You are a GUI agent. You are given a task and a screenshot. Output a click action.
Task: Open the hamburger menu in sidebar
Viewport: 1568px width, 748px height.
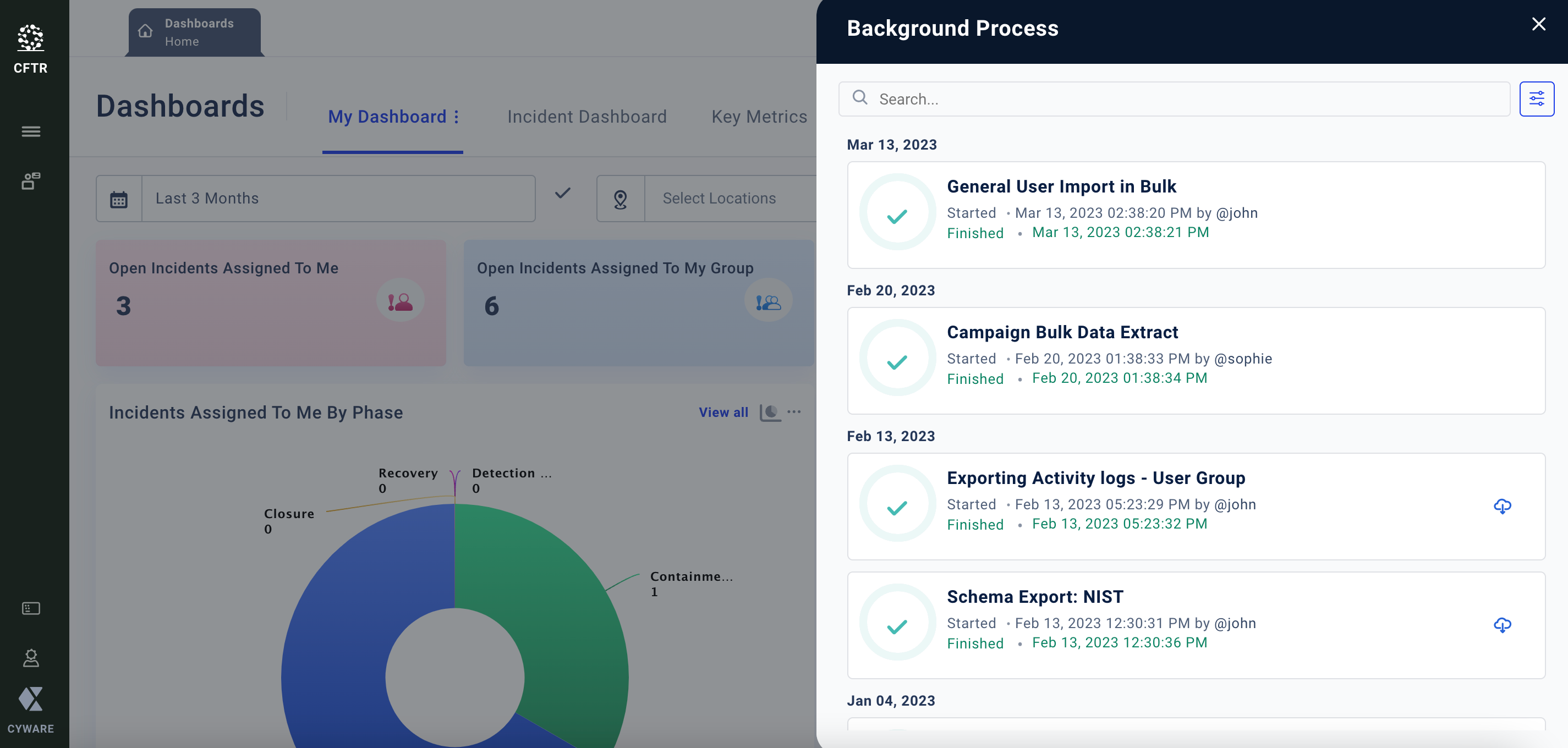point(30,131)
